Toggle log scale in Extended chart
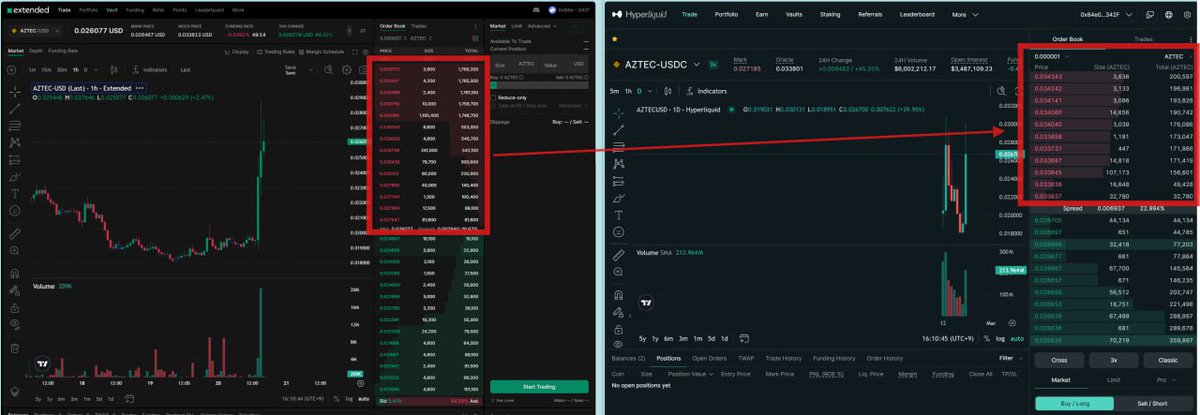The image size is (1200, 415). point(348,399)
